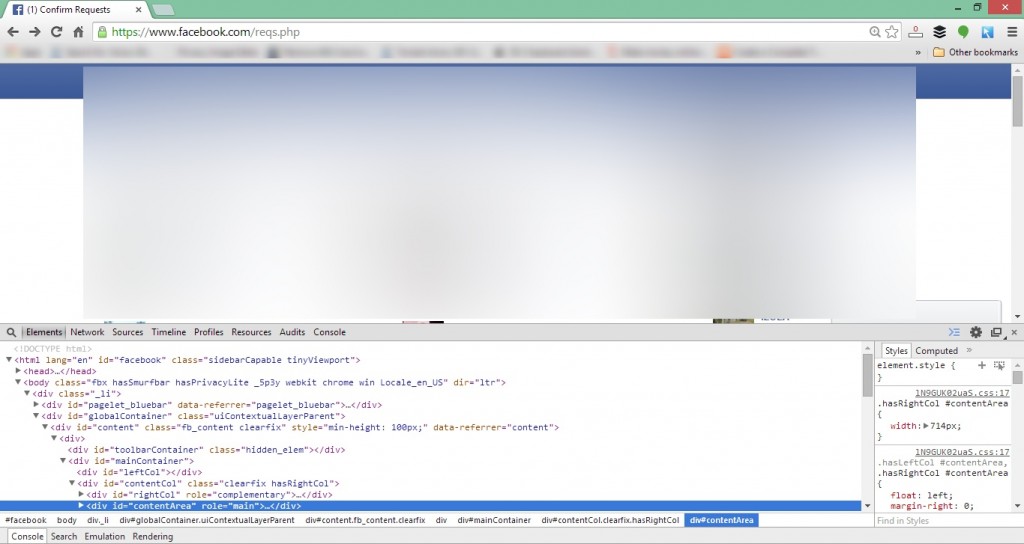
Task: Expand the rightCol div node
Action: pos(81,494)
